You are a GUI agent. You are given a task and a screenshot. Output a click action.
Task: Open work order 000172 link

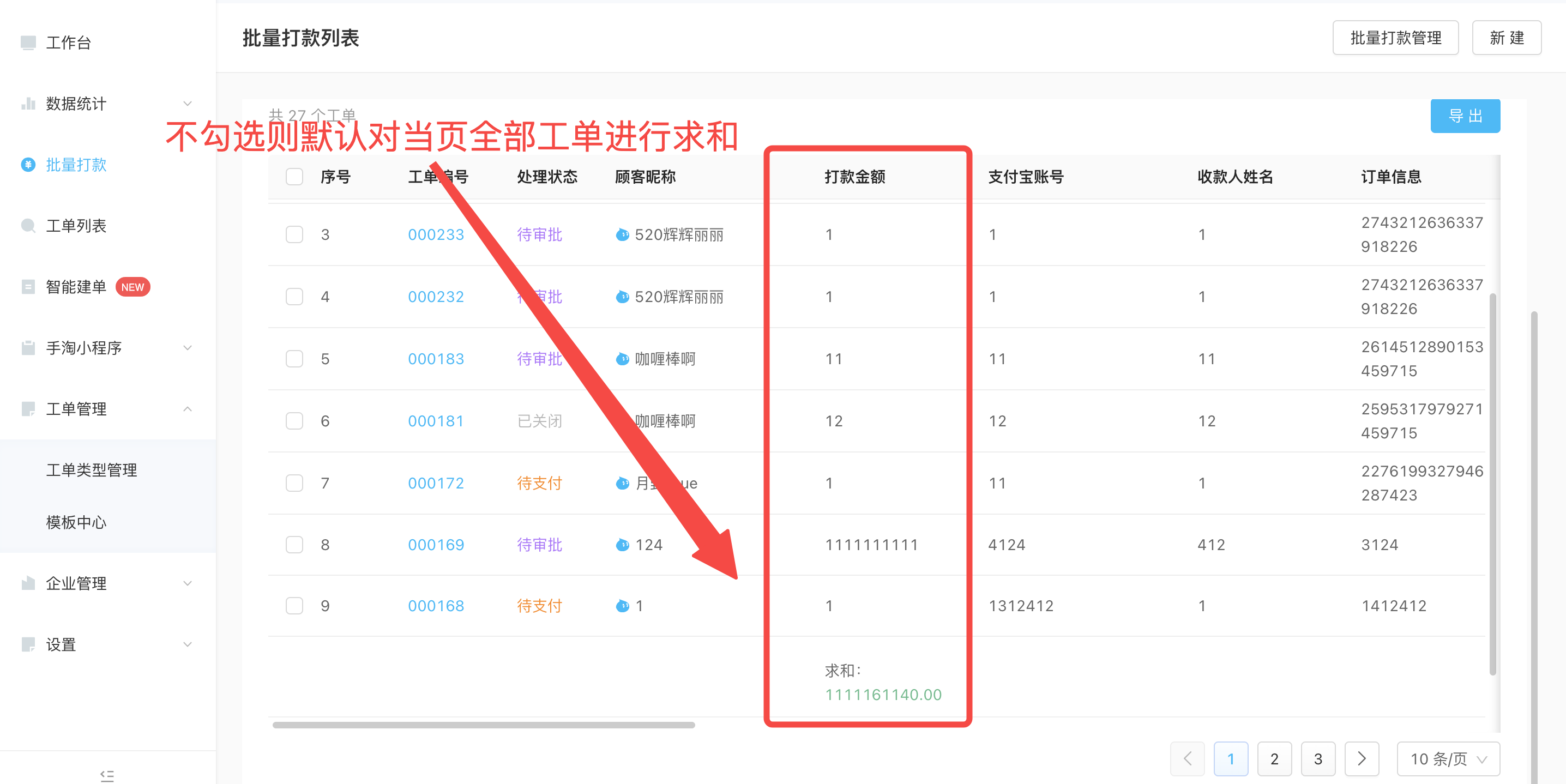click(436, 483)
